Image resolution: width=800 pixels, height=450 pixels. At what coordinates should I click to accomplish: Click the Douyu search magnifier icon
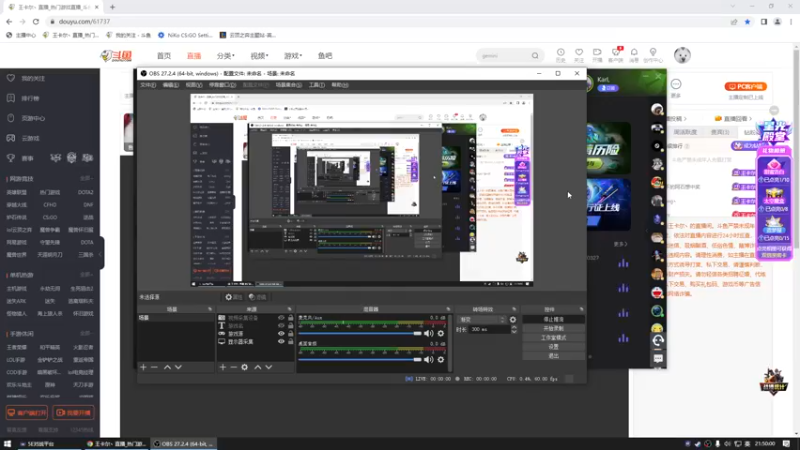(x=535, y=56)
